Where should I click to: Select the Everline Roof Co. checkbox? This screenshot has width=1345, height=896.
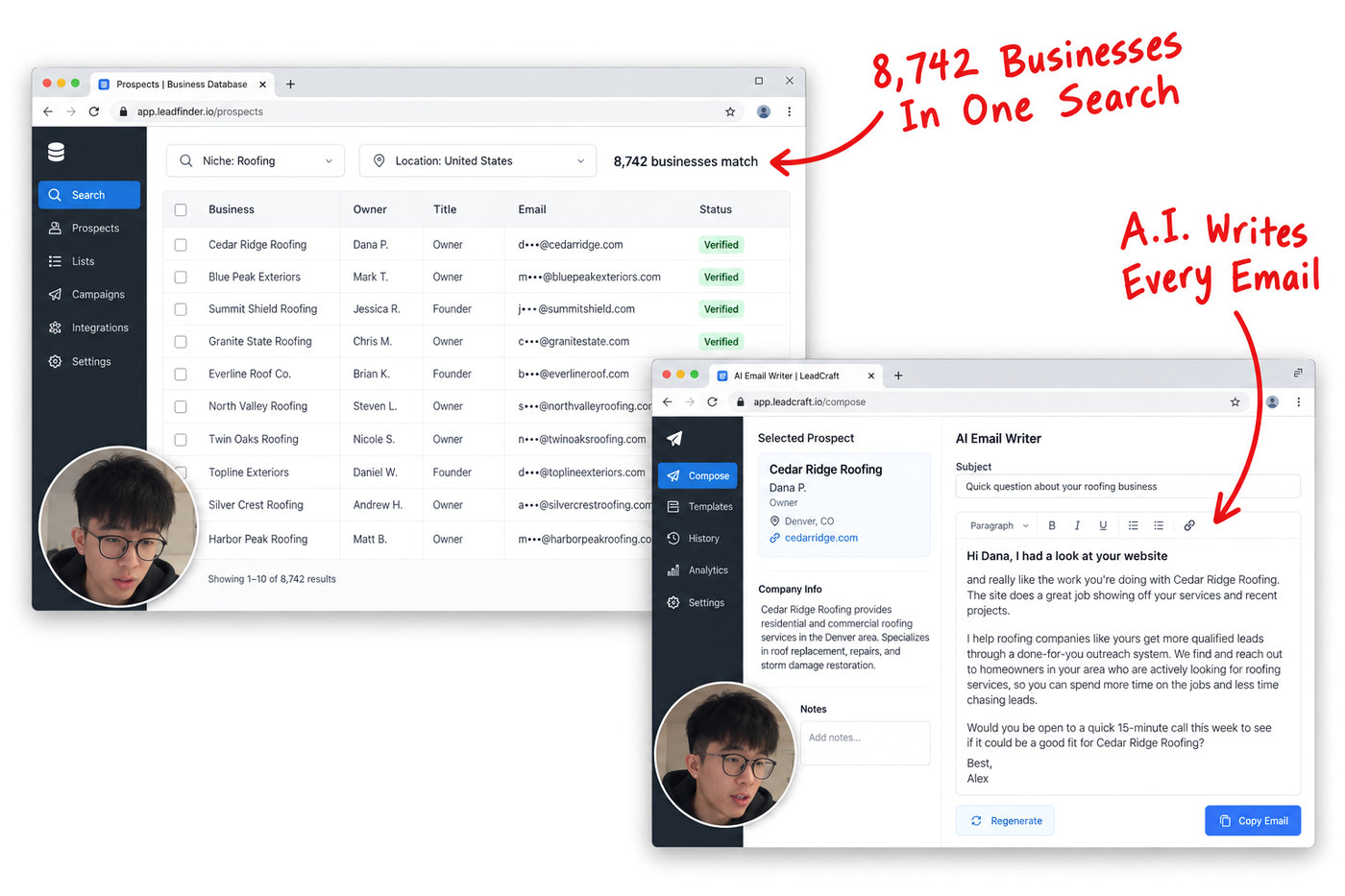pyautogui.click(x=181, y=375)
